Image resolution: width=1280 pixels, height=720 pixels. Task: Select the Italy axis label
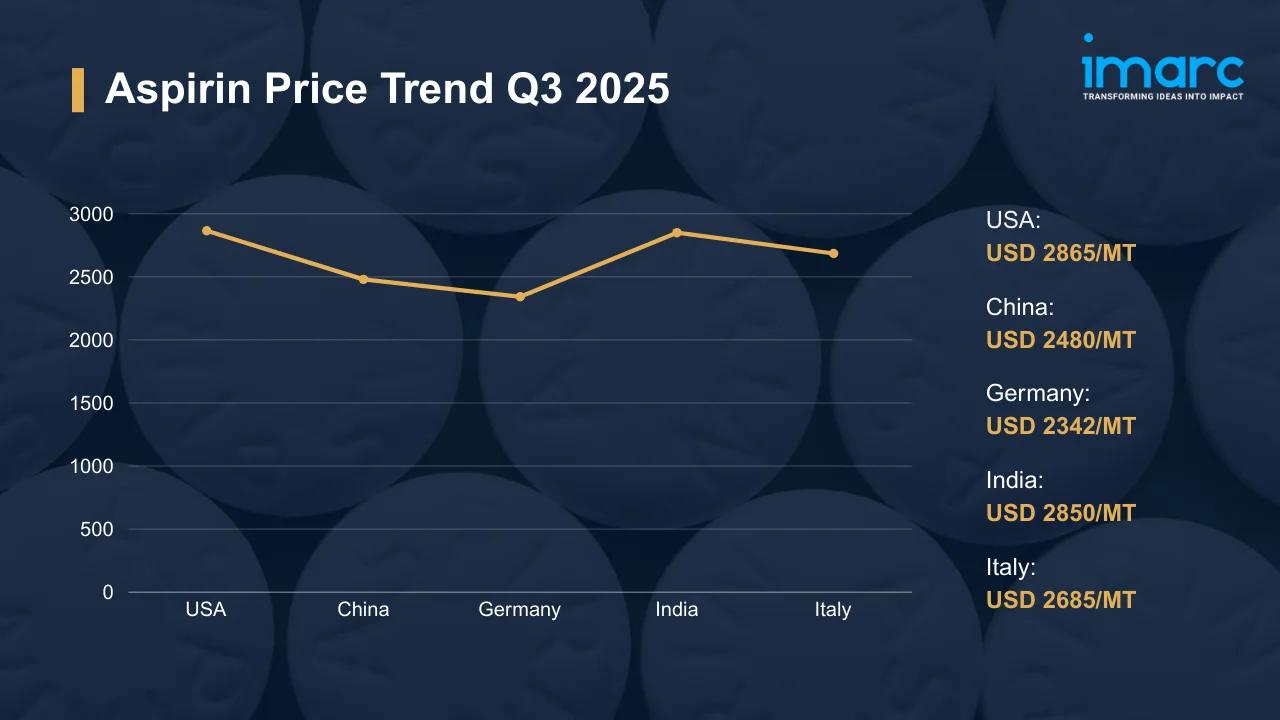coord(833,609)
